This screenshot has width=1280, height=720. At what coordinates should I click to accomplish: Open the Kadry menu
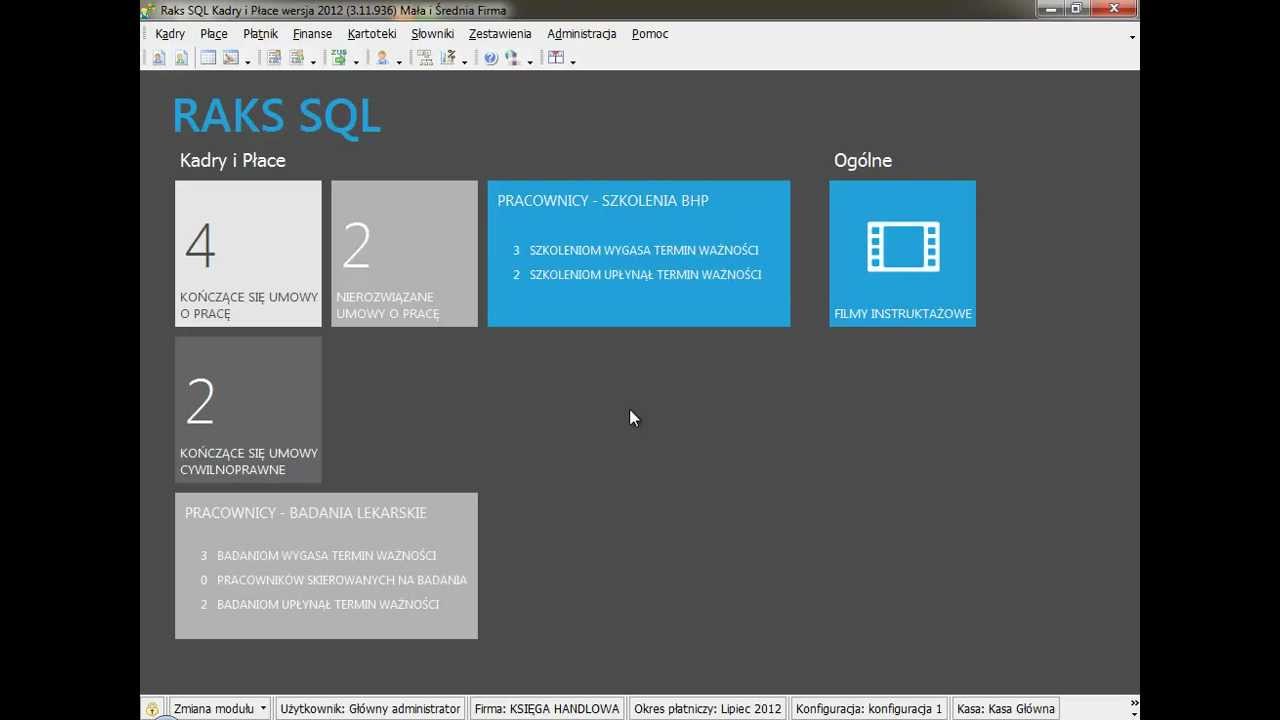point(170,34)
